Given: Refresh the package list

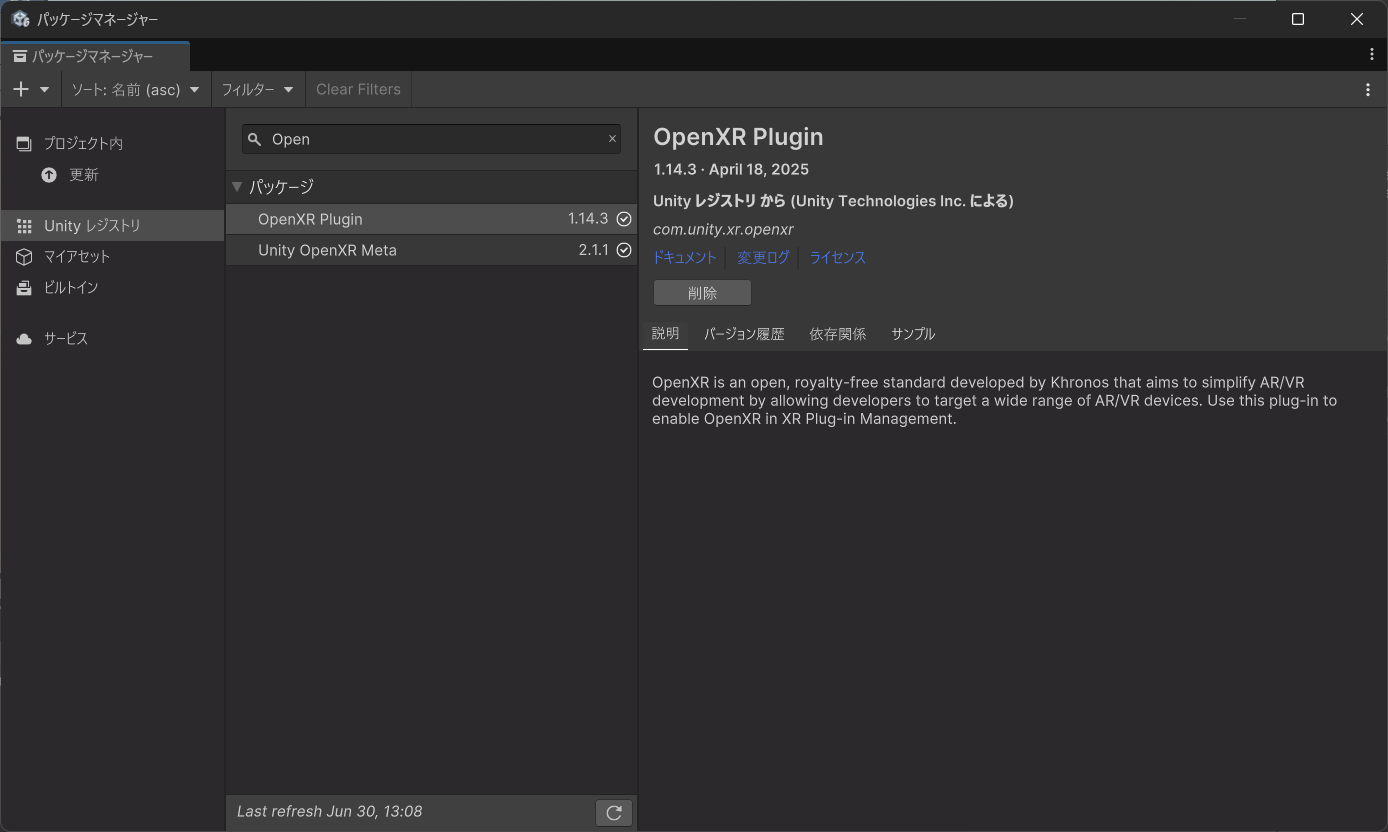Looking at the screenshot, I should (614, 813).
